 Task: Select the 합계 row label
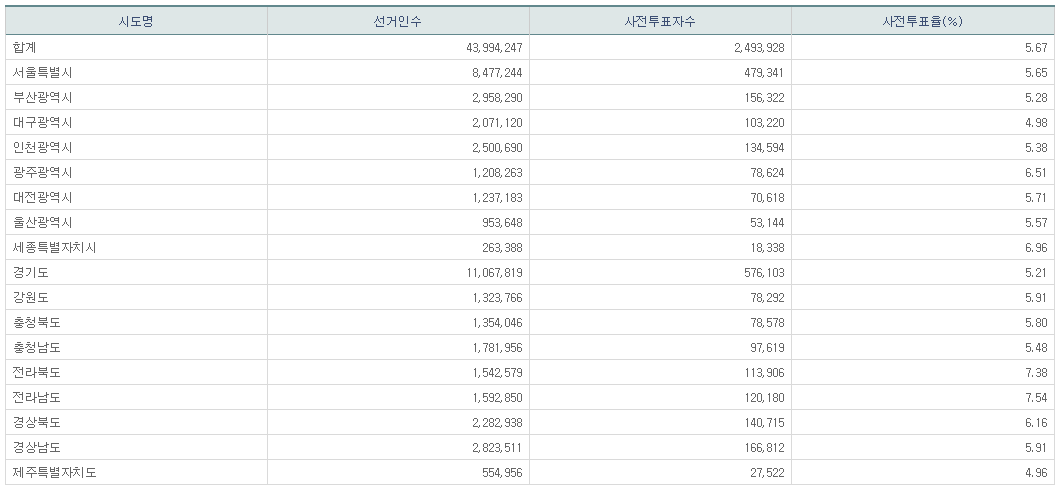coord(25,47)
